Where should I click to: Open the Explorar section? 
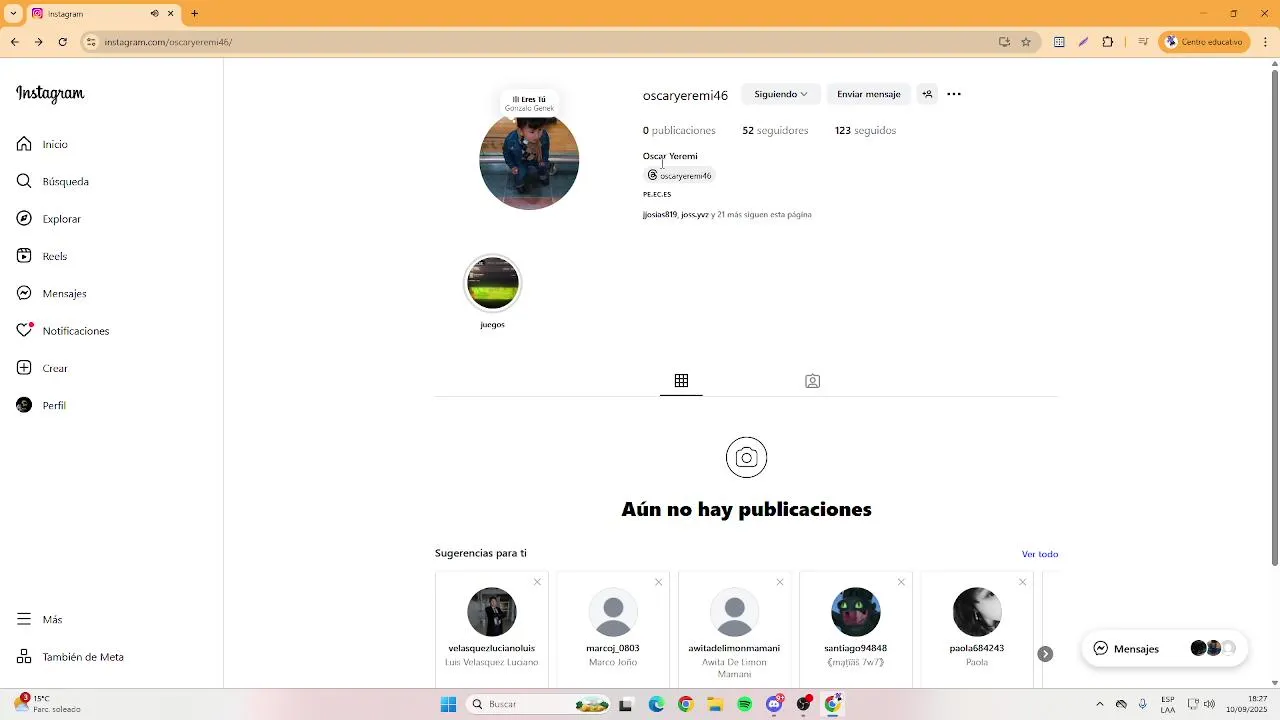49,219
